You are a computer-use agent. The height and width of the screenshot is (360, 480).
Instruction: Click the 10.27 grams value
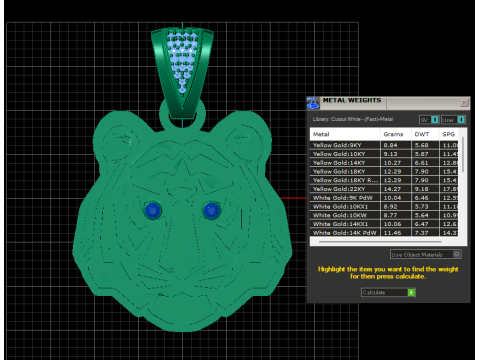point(392,163)
